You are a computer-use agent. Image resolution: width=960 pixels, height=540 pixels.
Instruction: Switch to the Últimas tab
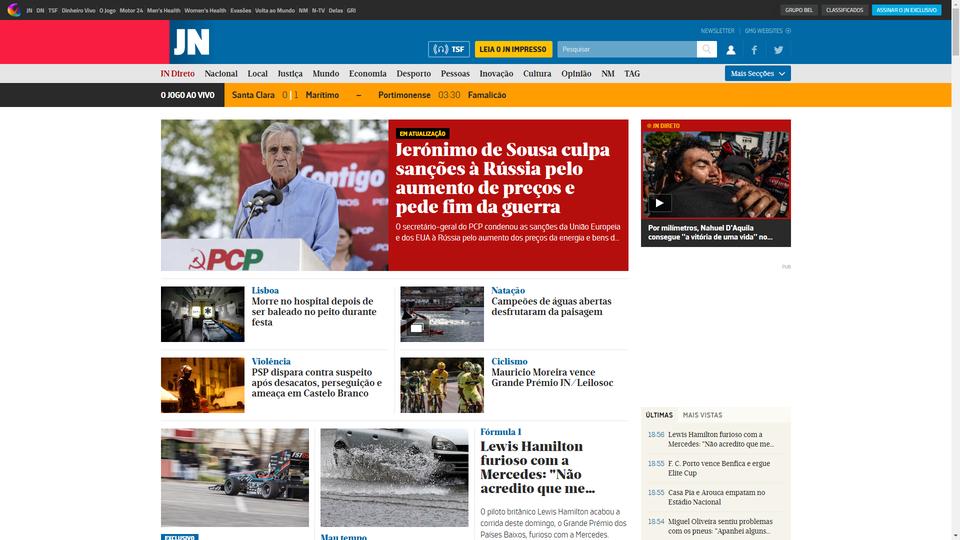pyautogui.click(x=659, y=415)
